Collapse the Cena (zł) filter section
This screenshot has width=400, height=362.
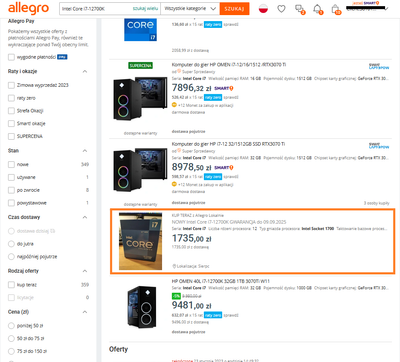[x=85, y=312]
